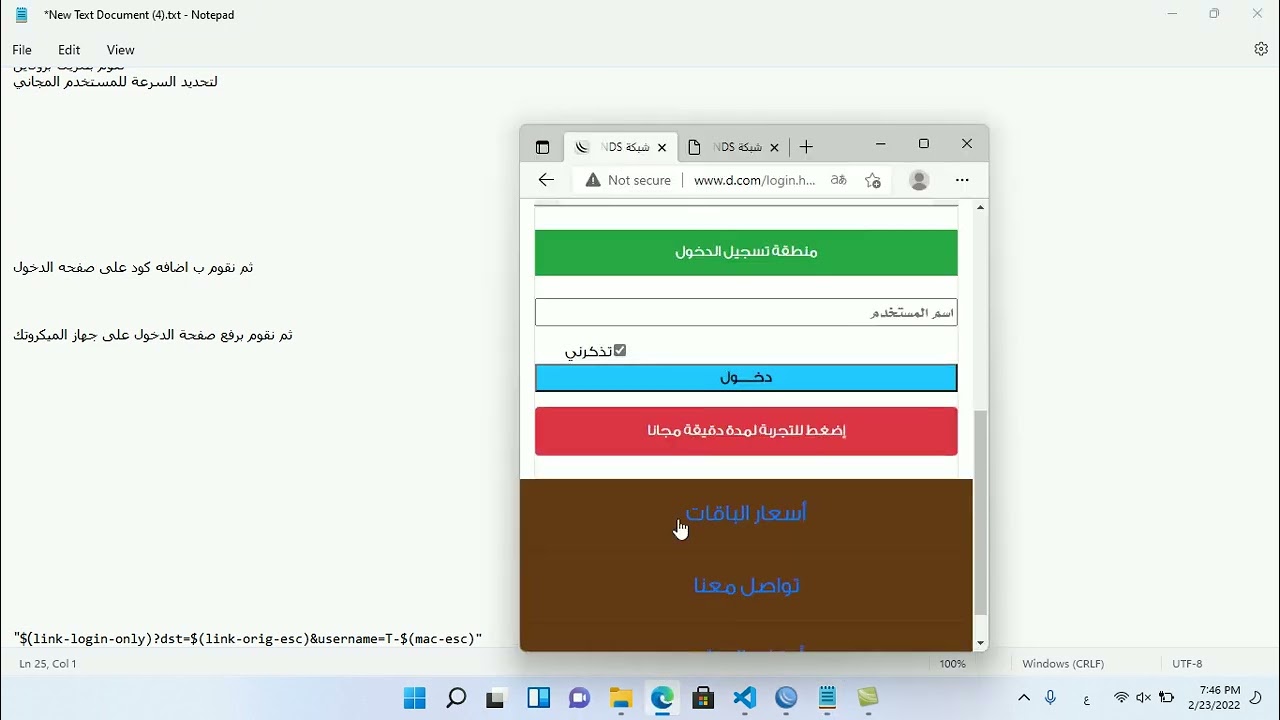This screenshot has height=720, width=1280.
Task: Click the browser scrollbar up arrow
Action: point(980,207)
